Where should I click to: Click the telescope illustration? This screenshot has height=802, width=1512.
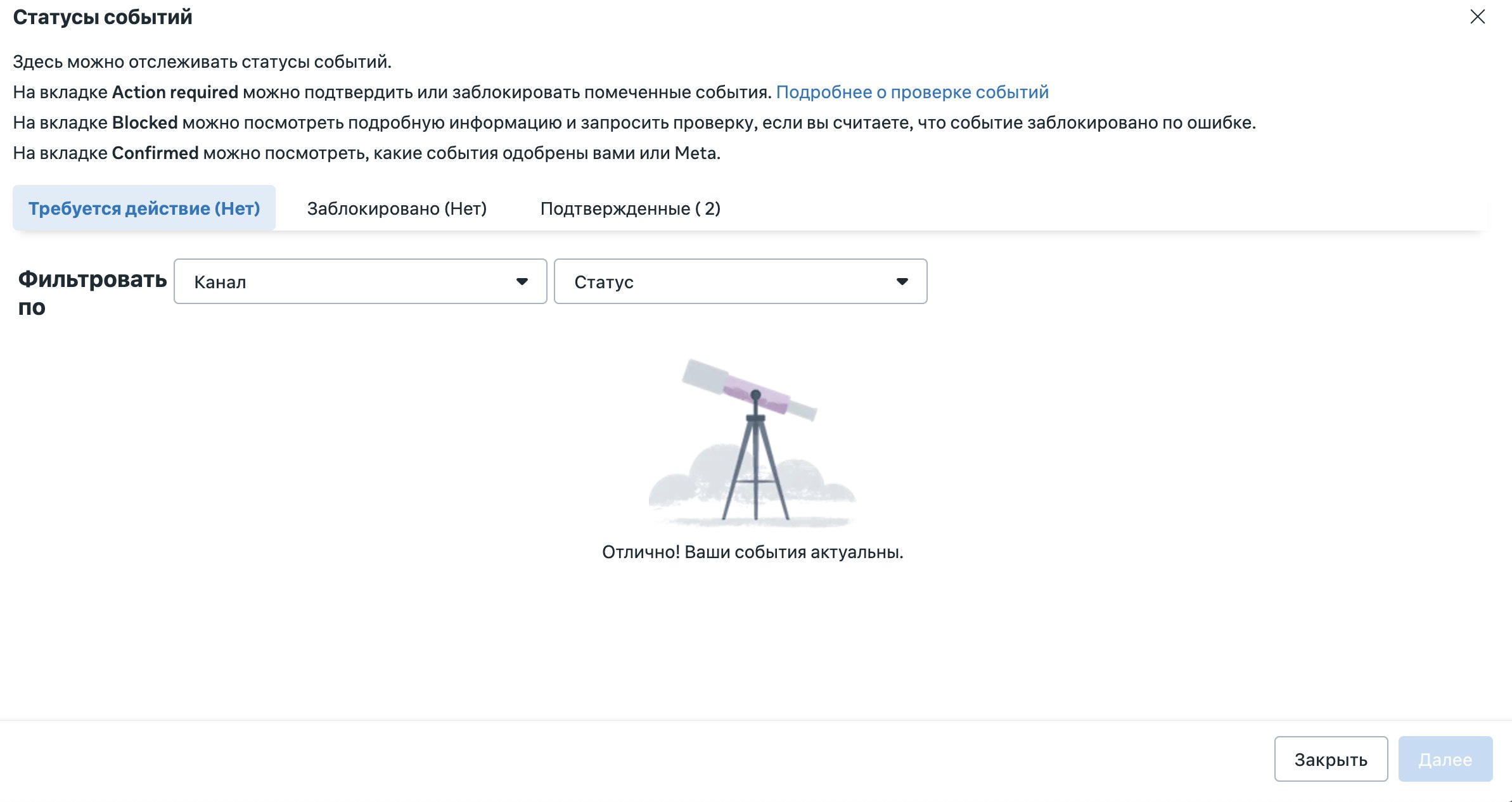pos(752,442)
